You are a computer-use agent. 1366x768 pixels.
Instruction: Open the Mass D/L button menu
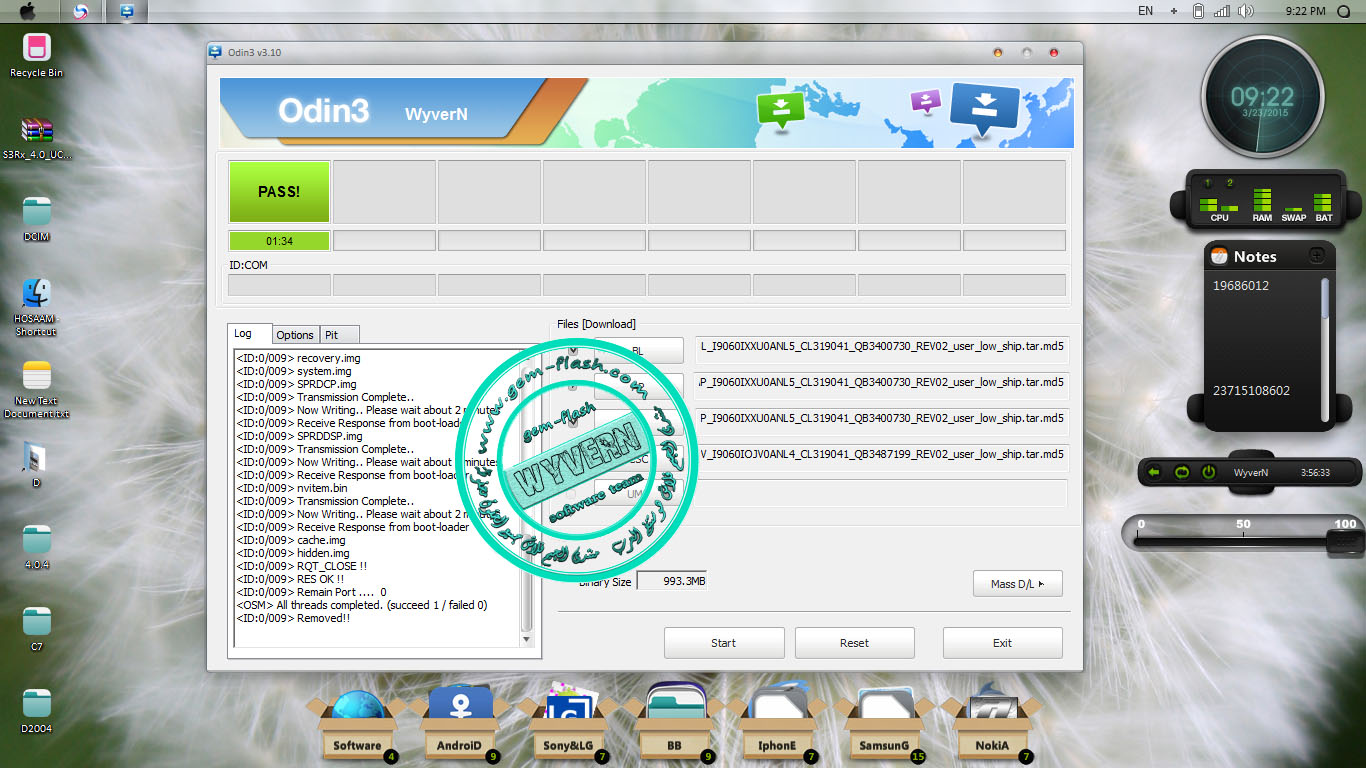coord(1018,584)
